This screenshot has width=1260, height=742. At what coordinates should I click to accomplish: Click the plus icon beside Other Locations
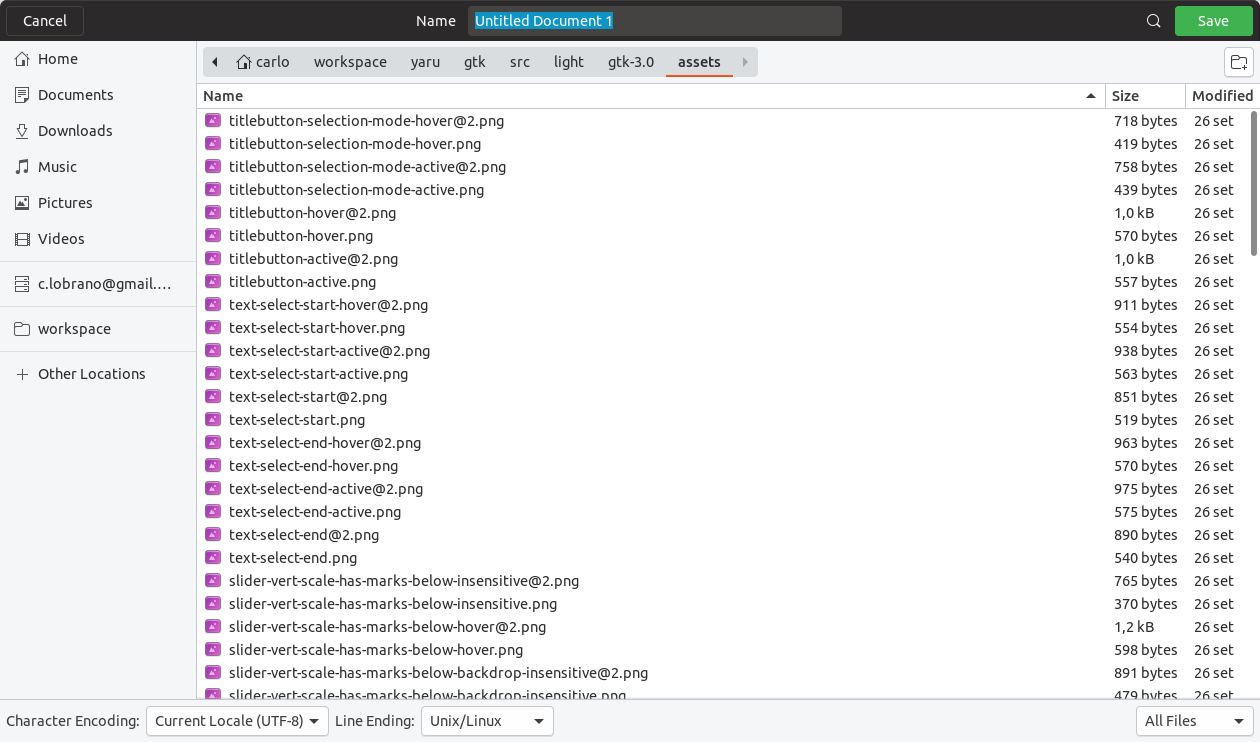(22, 374)
